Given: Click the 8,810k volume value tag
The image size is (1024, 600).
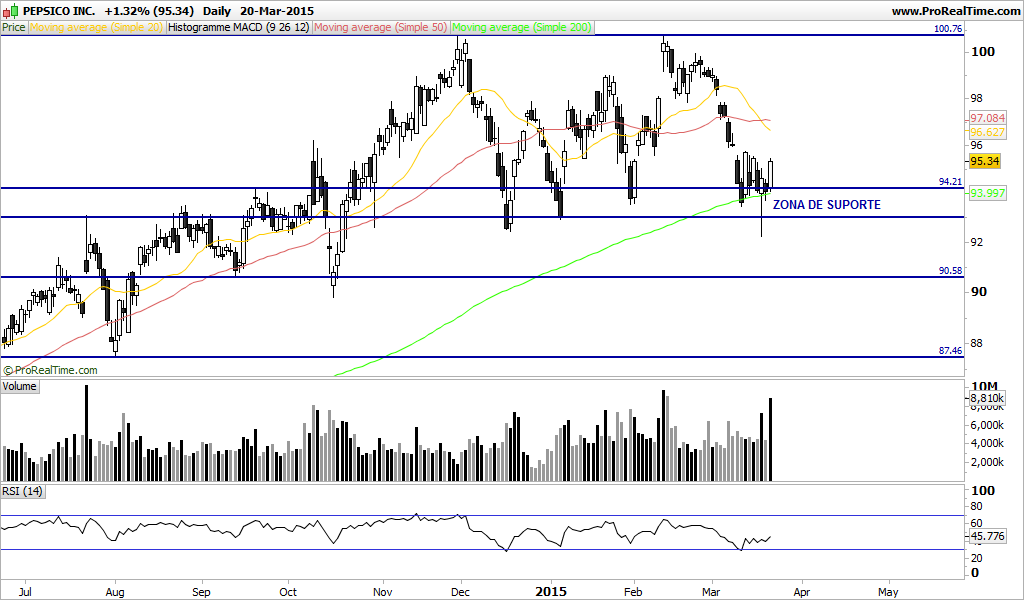Looking at the screenshot, I should (987, 398).
